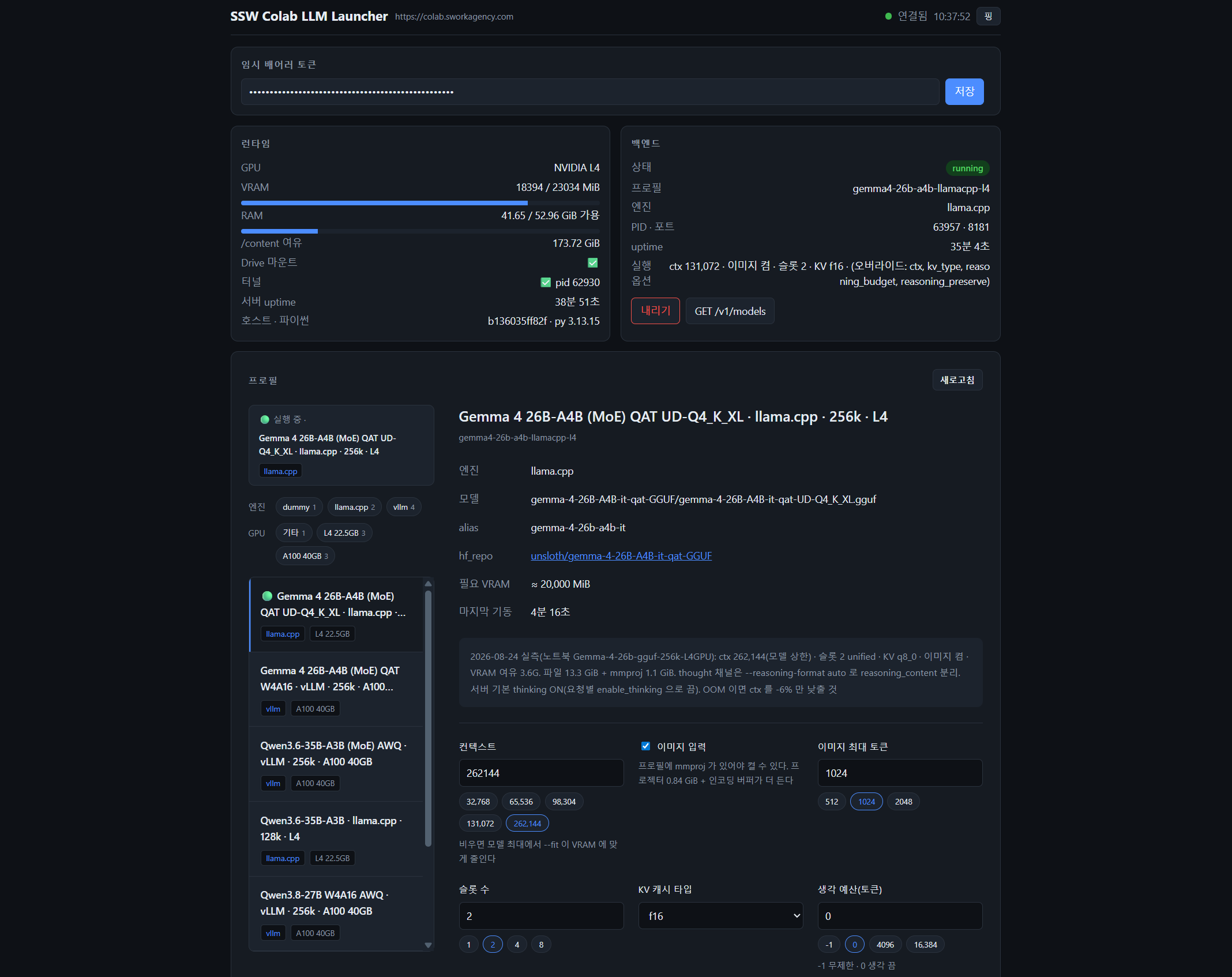This screenshot has width=1232, height=977.
Task: Choose the 65,536 context preset
Action: (521, 802)
